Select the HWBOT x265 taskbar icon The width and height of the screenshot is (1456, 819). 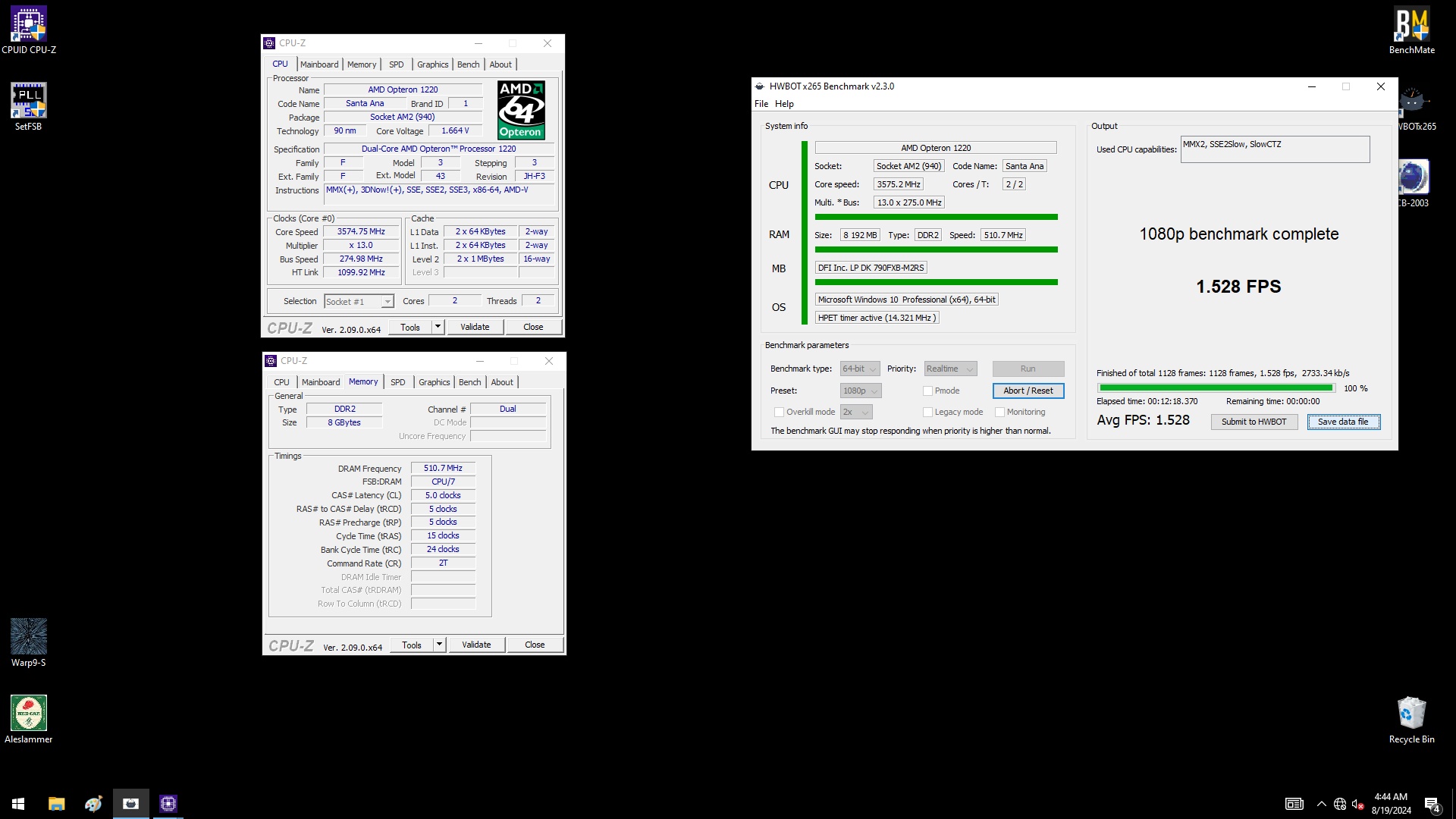point(130,803)
